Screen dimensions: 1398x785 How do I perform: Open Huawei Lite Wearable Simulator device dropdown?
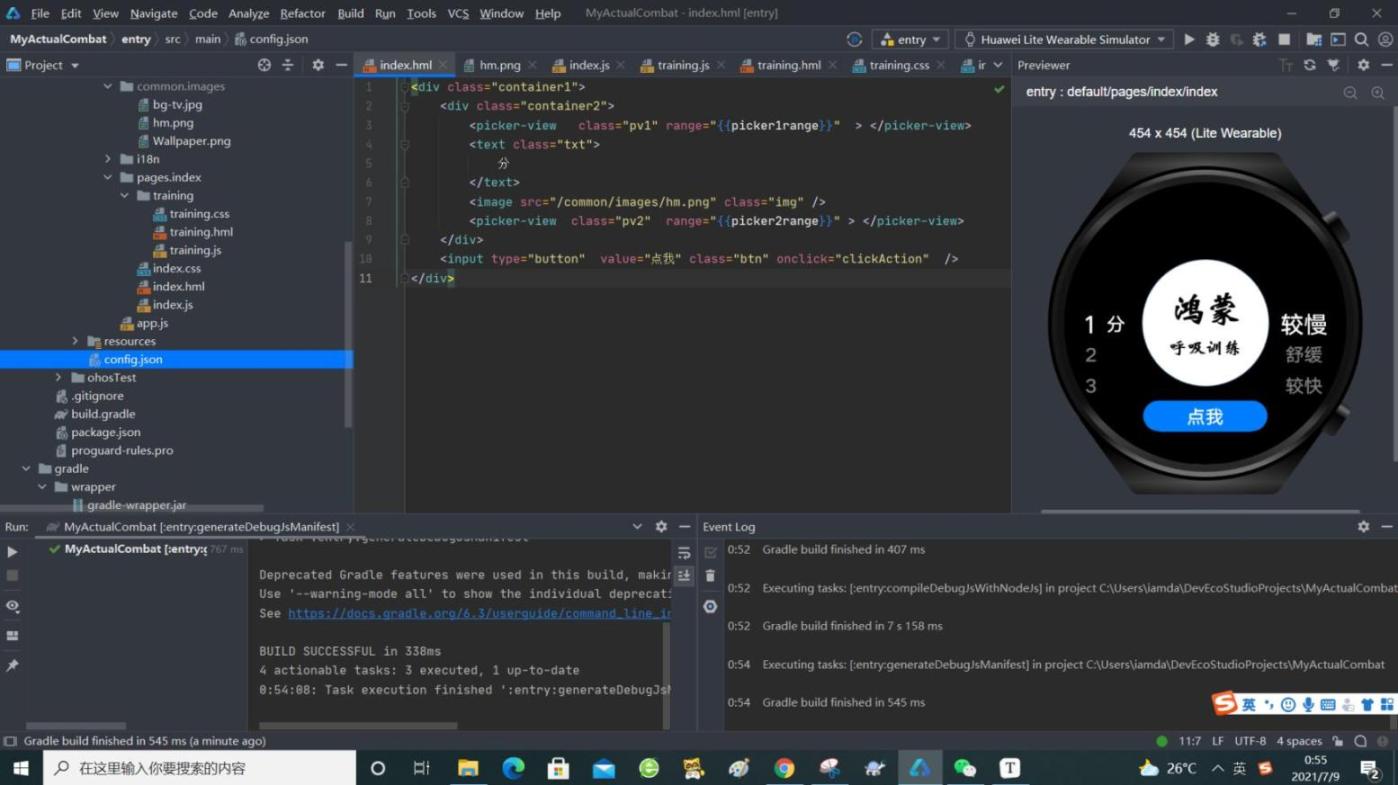pyautogui.click(x=1064, y=40)
